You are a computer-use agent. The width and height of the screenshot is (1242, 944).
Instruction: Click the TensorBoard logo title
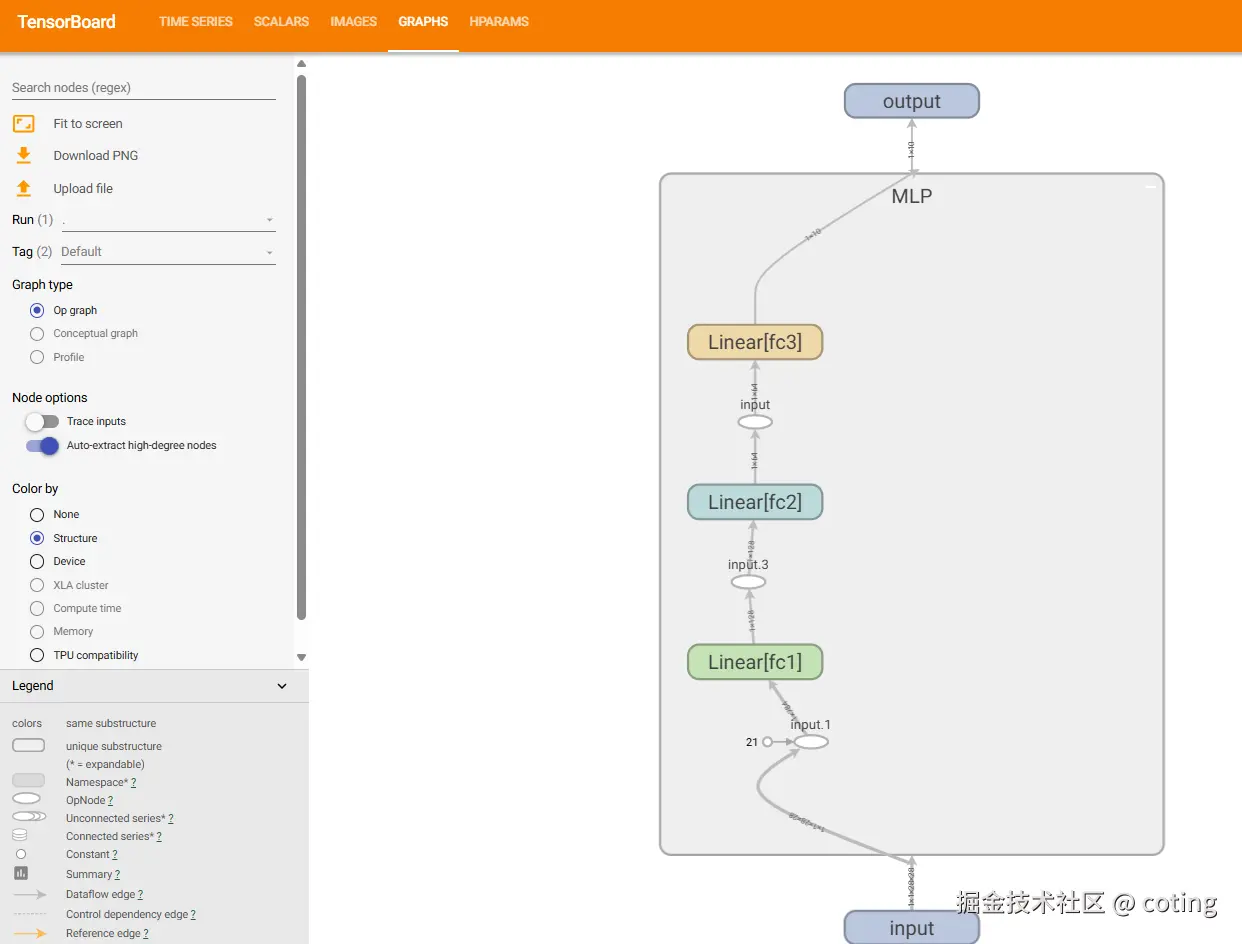point(66,21)
